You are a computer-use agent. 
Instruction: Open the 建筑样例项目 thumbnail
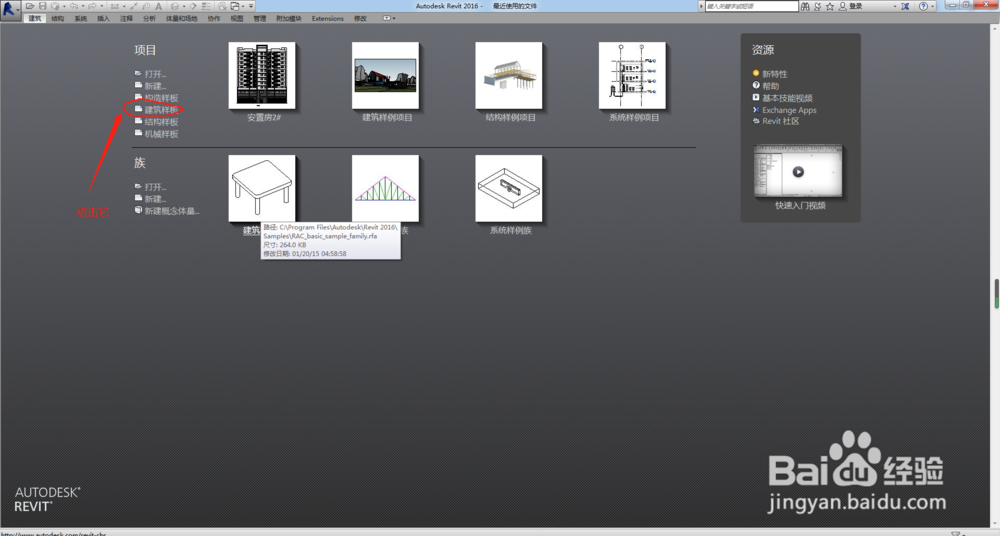pos(385,76)
